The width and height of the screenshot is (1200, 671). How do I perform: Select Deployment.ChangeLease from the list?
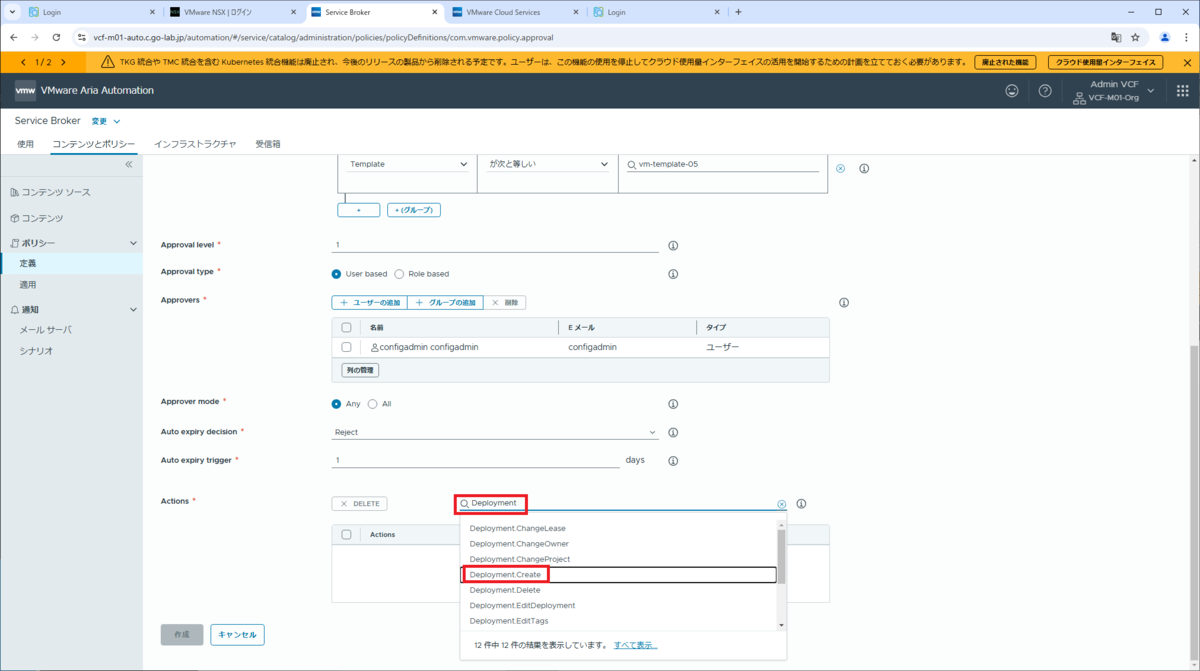619,528
